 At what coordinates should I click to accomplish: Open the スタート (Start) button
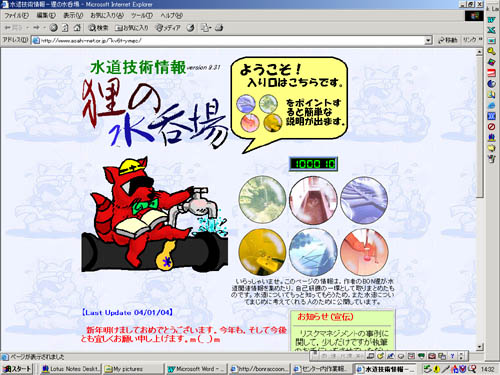click(x=17, y=369)
